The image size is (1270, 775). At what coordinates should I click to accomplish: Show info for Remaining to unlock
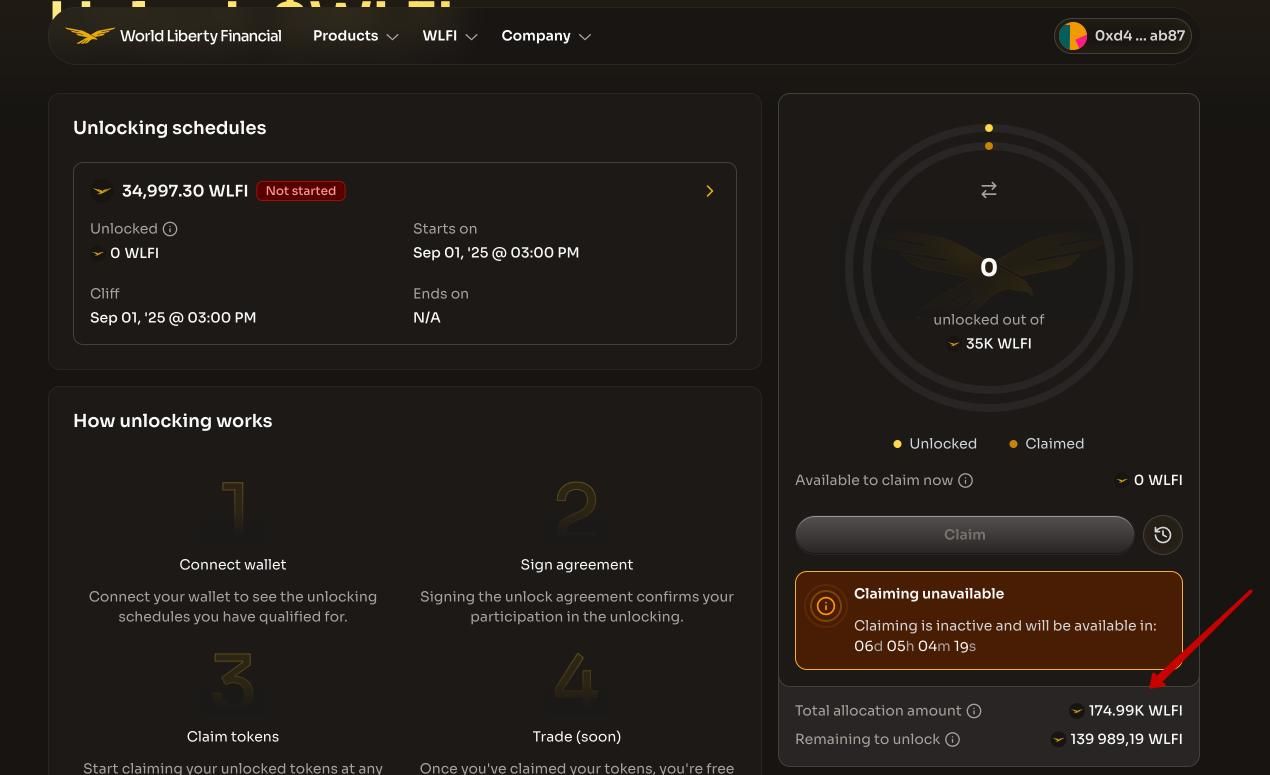pyautogui.click(x=953, y=740)
